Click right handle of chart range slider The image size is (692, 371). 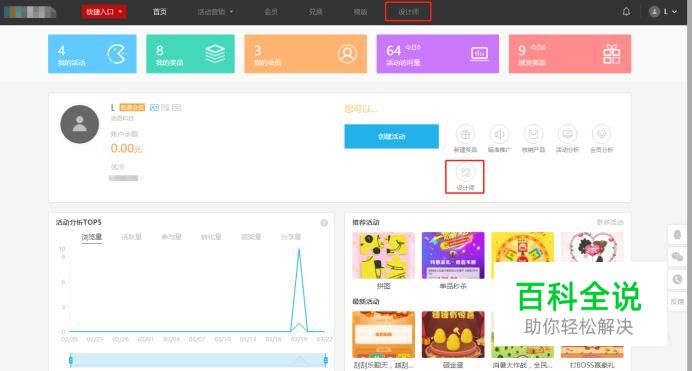pos(326,360)
